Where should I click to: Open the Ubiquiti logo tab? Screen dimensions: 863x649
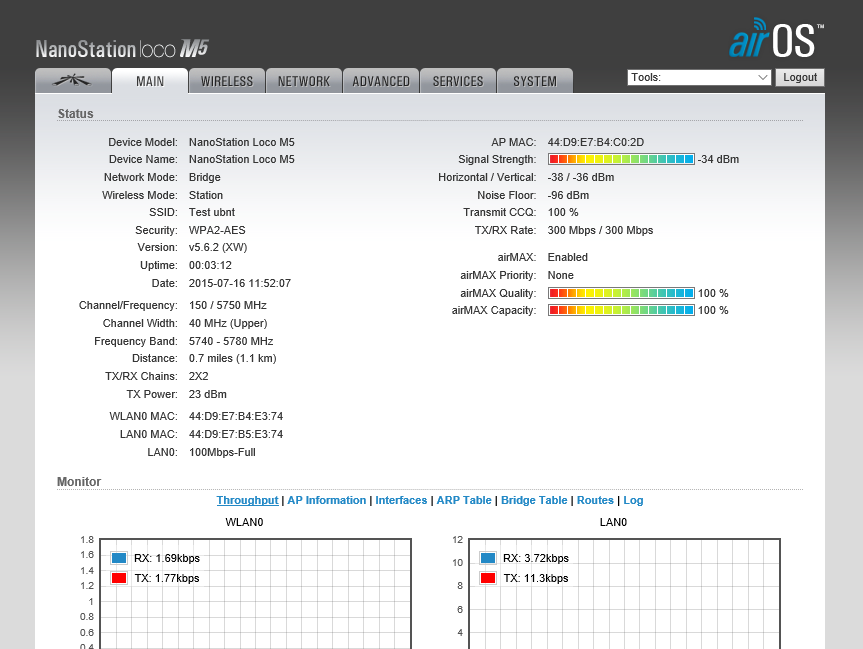(72, 81)
